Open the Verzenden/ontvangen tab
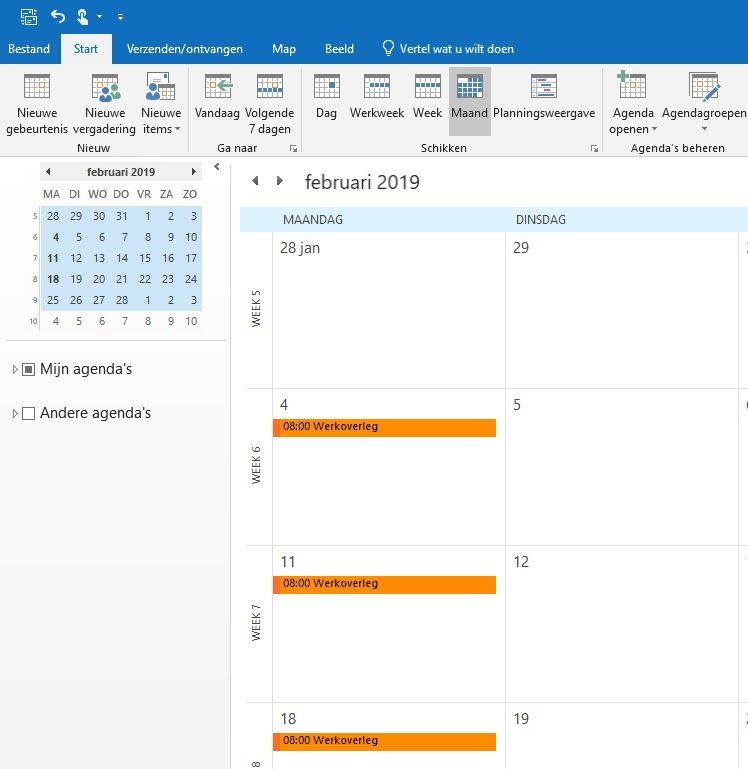The image size is (748, 769). coord(184,49)
